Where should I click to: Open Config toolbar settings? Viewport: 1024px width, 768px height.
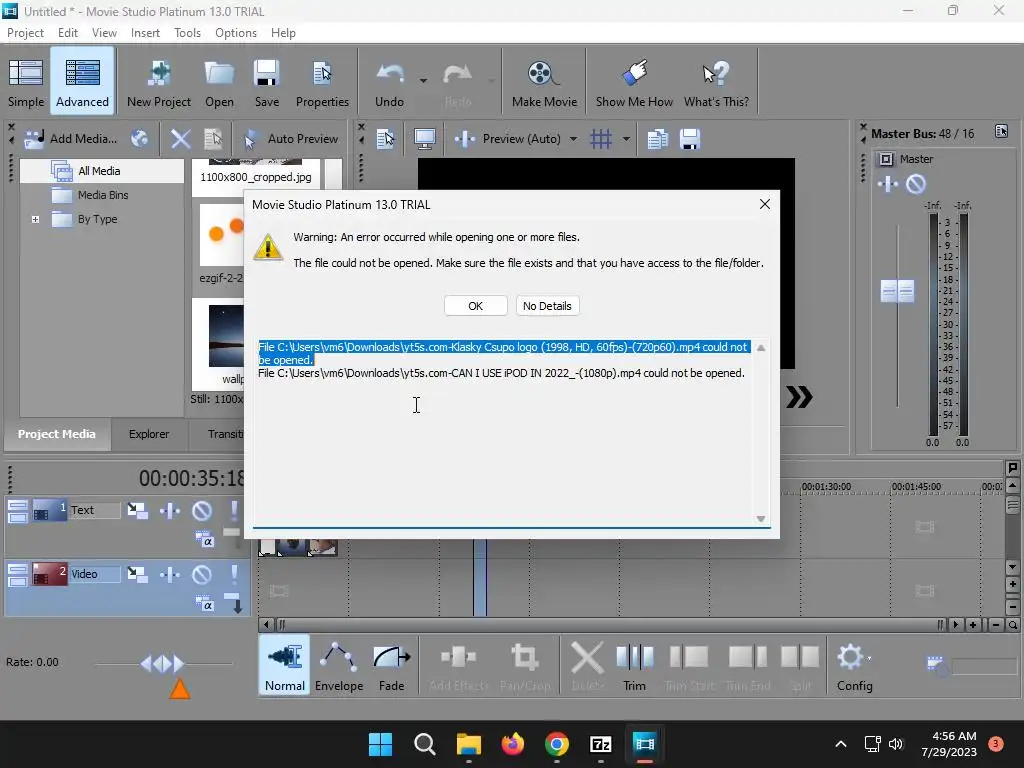point(854,665)
